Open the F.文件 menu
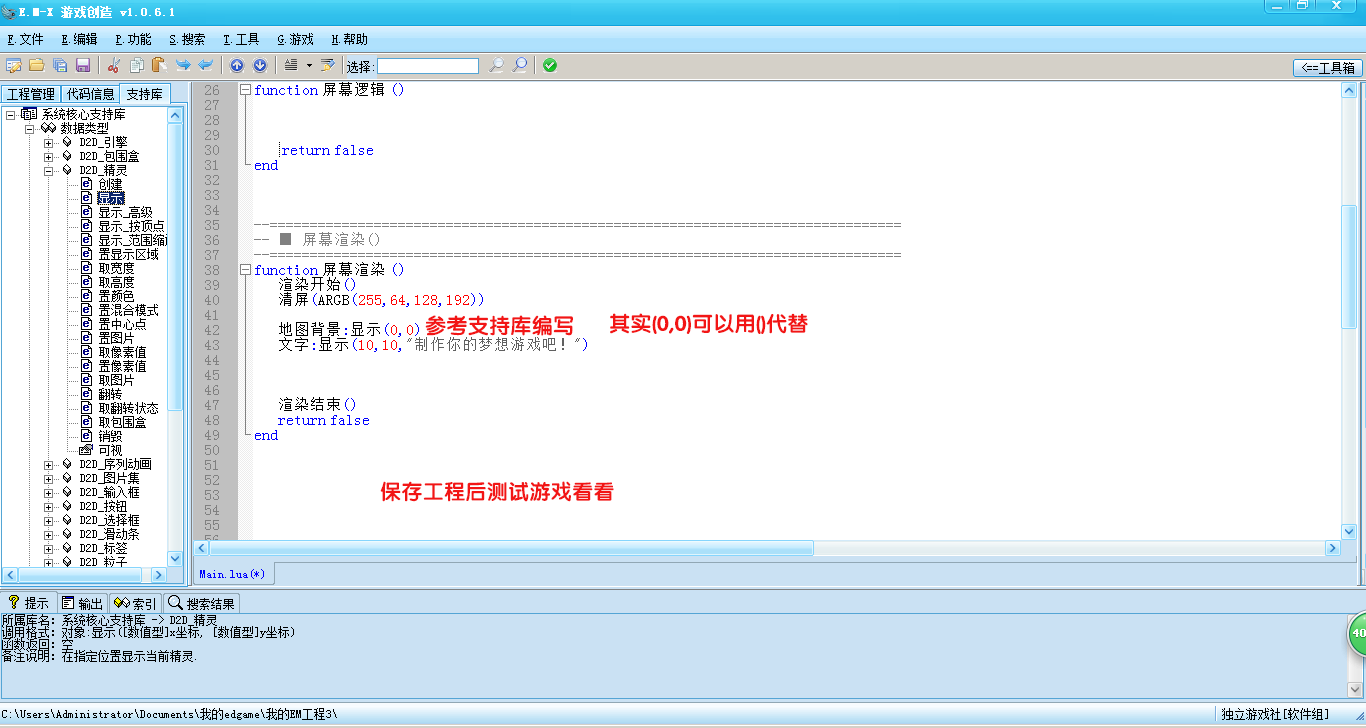This screenshot has width=1366, height=728. coord(25,40)
